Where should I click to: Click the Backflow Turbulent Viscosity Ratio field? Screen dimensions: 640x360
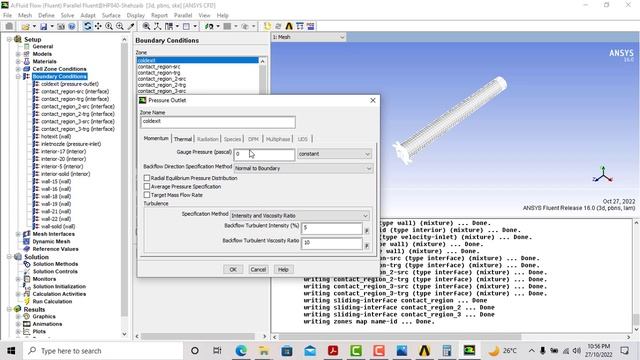(x=331, y=243)
